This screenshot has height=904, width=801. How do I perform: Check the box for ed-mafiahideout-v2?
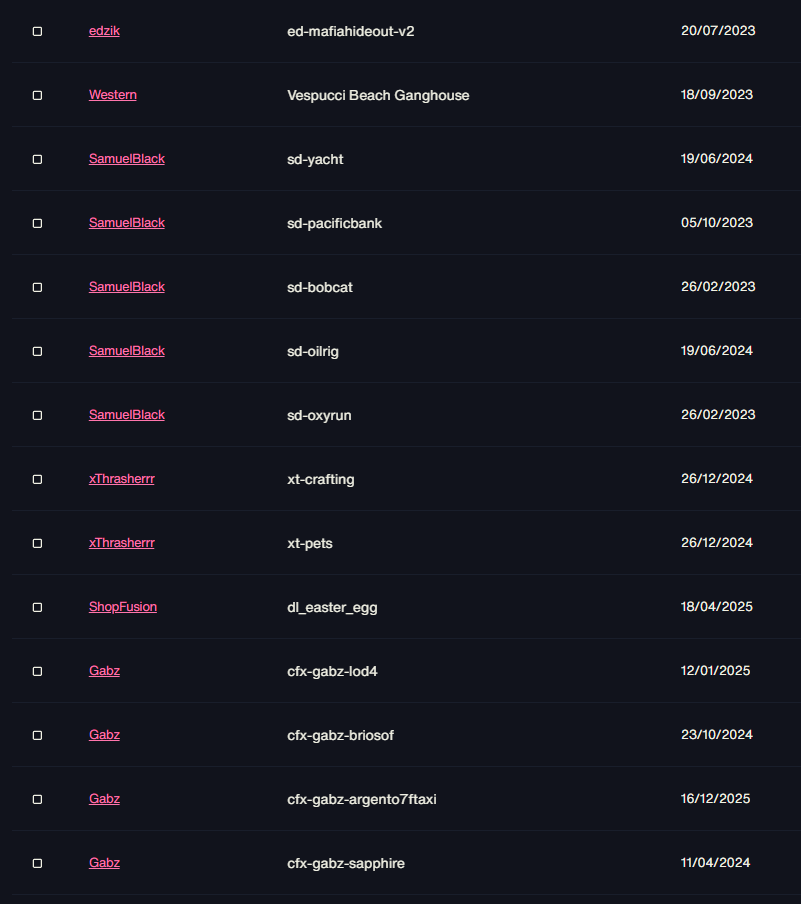(x=37, y=31)
